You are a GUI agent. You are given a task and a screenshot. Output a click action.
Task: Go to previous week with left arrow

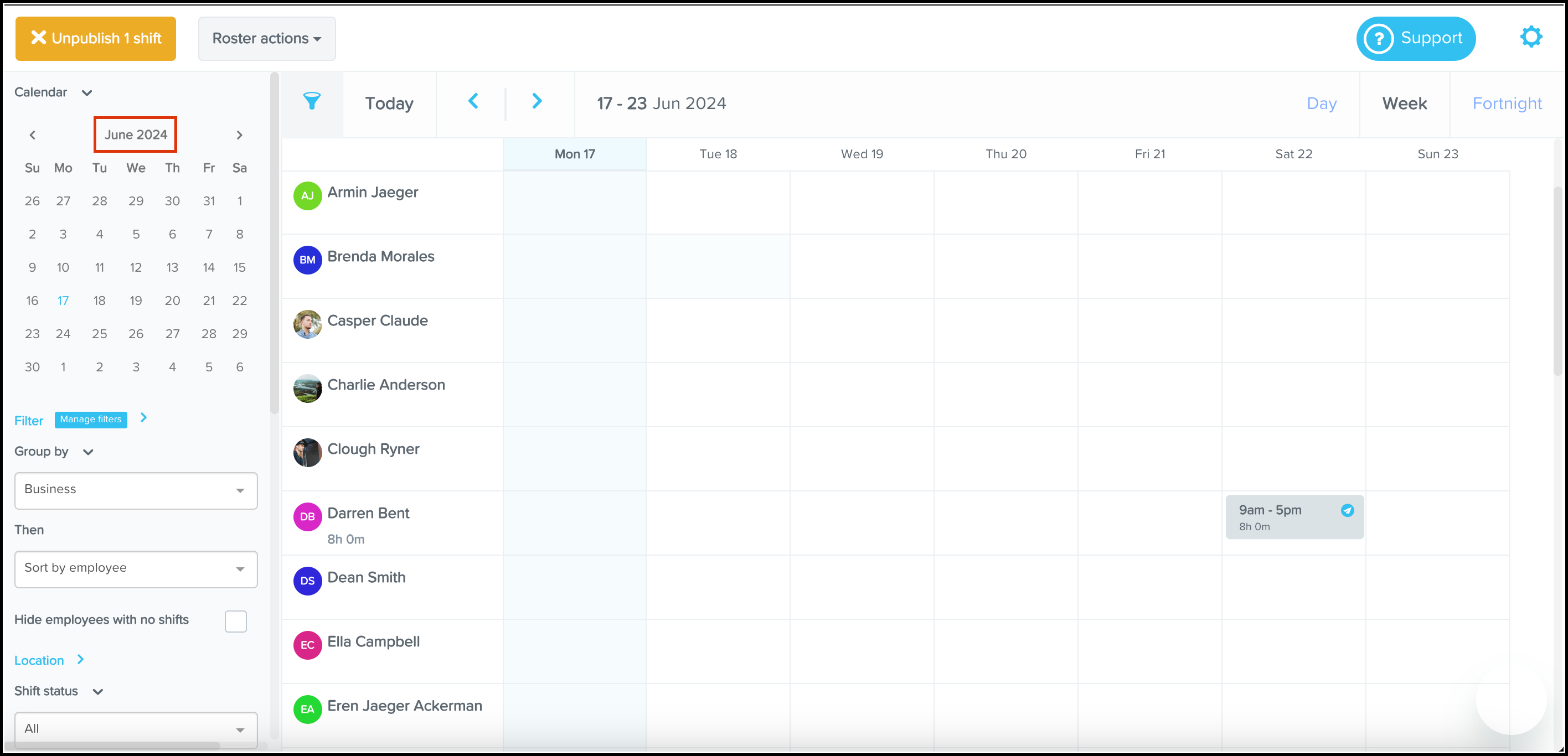[x=473, y=102]
